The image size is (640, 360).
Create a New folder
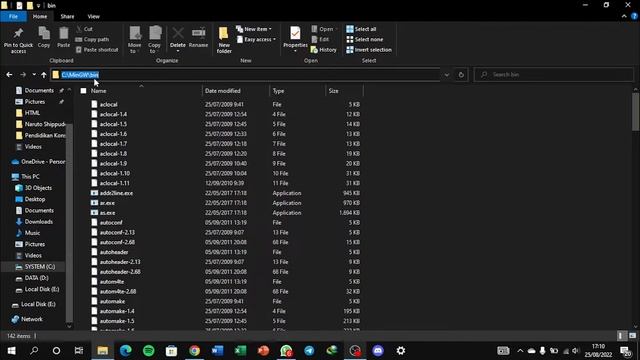coord(224,40)
